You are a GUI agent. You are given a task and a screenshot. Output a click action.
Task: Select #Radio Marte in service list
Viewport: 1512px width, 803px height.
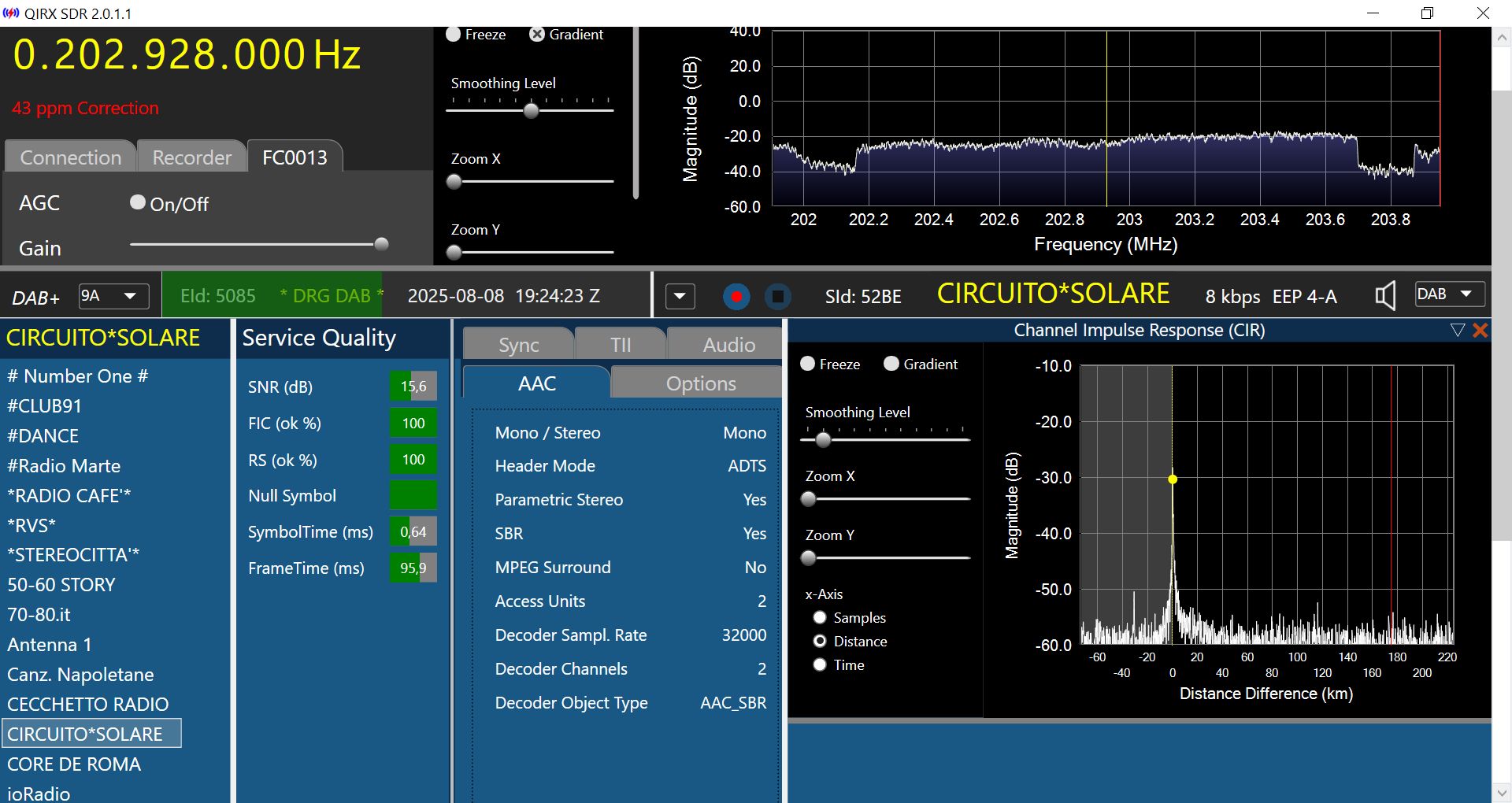click(x=64, y=466)
